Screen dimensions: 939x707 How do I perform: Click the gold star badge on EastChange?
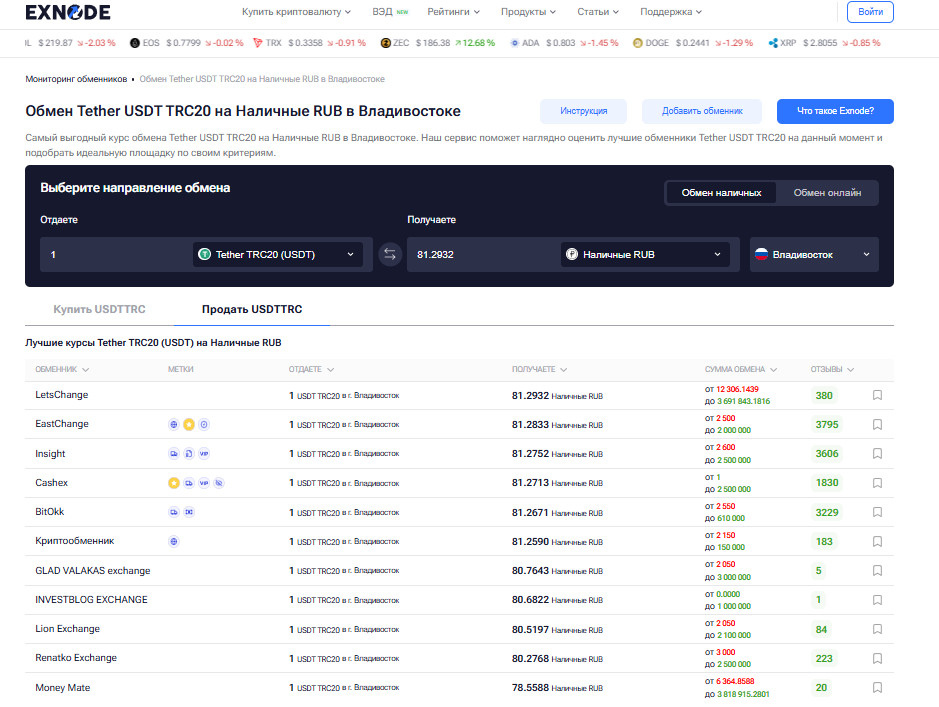[x=188, y=425]
